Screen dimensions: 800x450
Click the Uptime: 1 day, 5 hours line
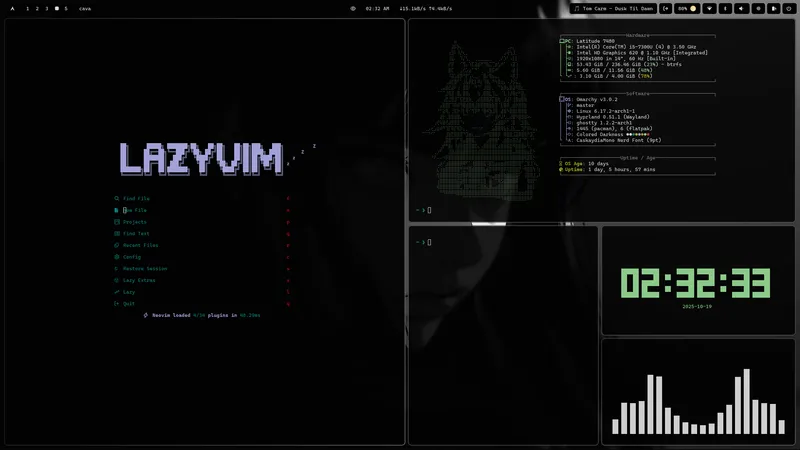607,169
